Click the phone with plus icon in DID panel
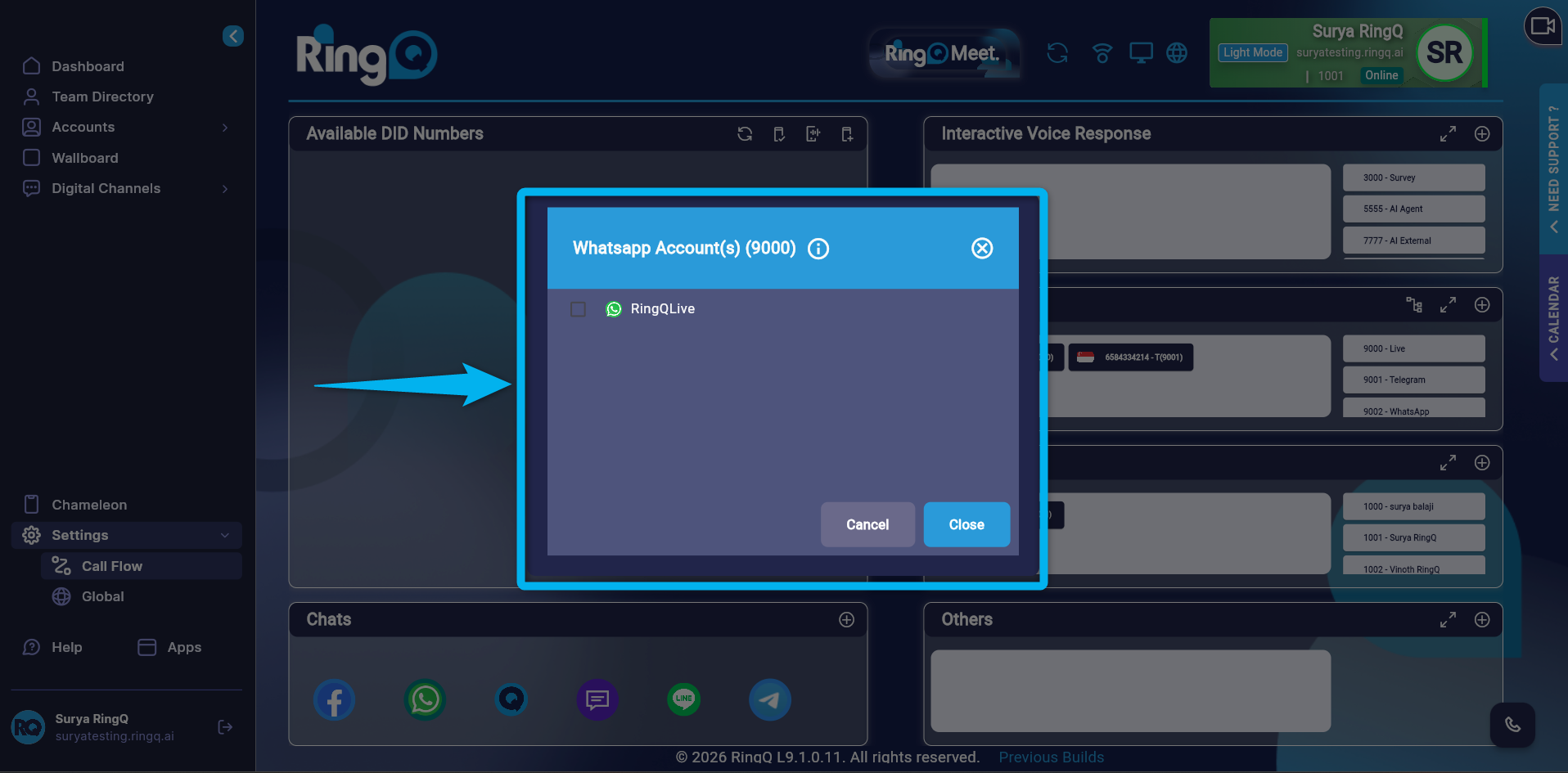The height and width of the screenshot is (773, 1568). point(847,134)
